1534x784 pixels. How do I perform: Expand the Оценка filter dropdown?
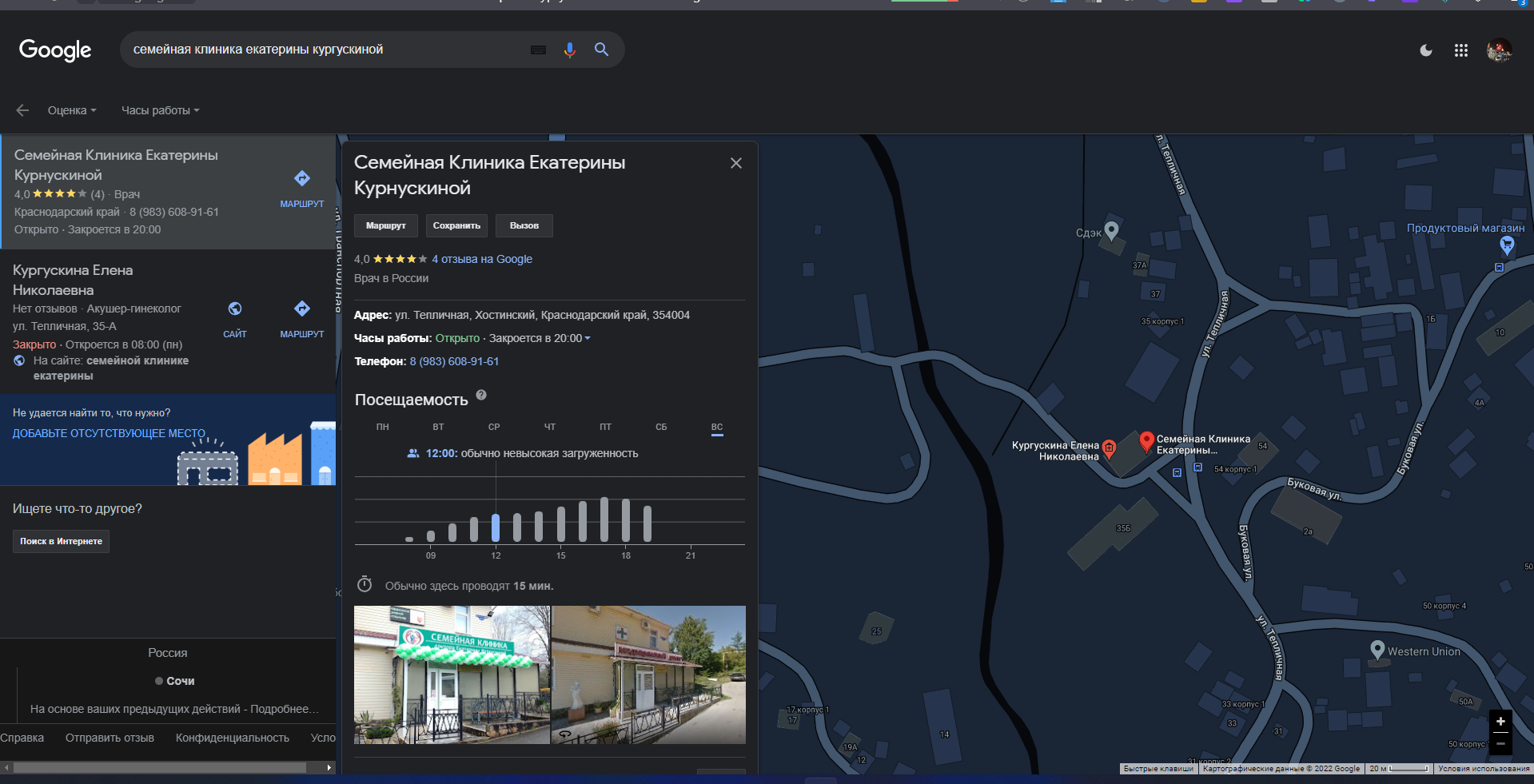(x=72, y=110)
